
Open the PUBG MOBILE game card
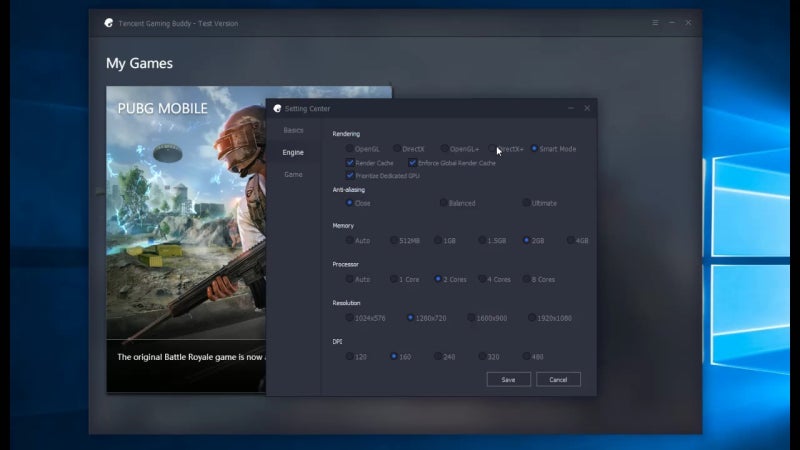tap(186, 239)
